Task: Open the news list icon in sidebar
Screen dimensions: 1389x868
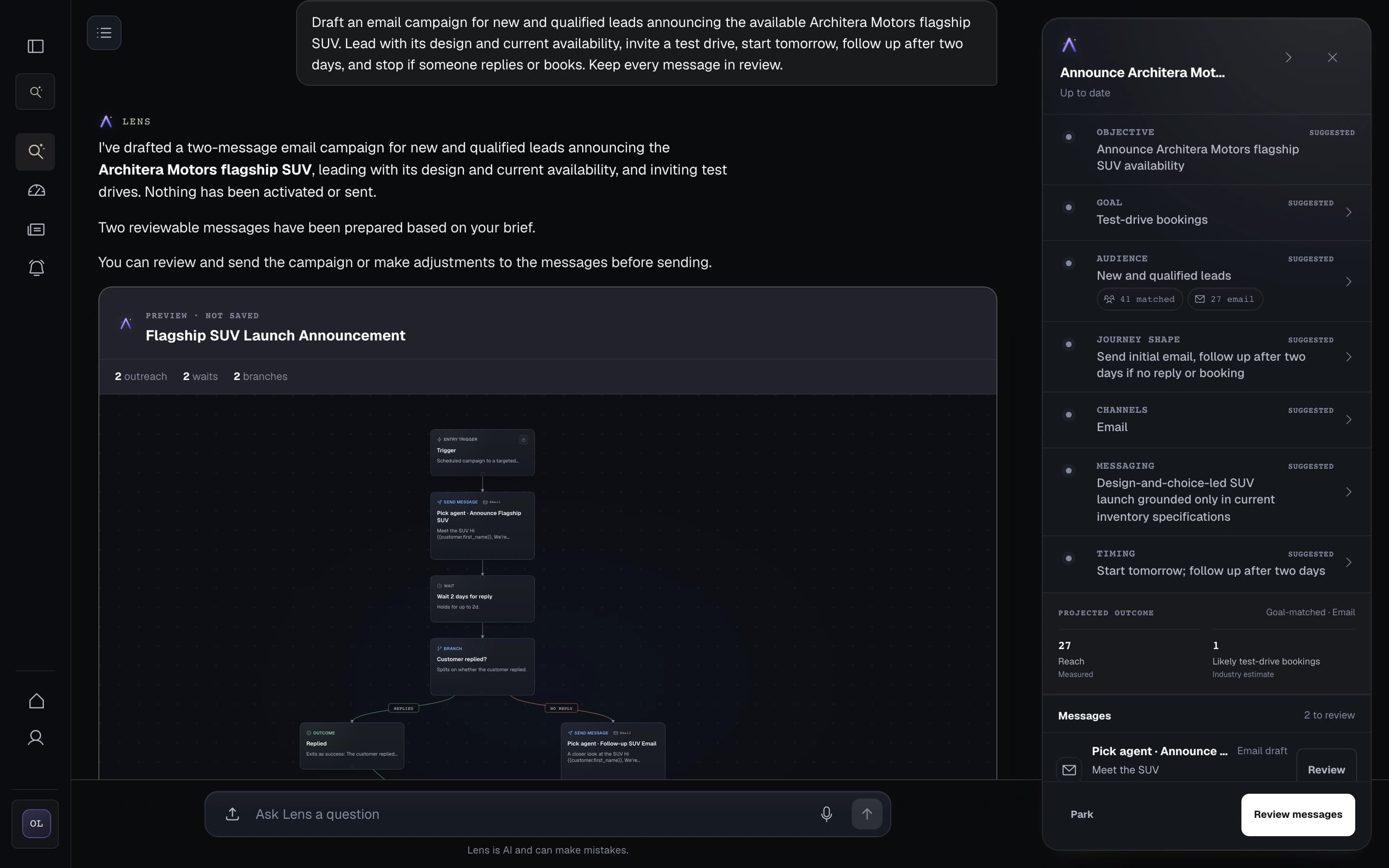Action: (x=36, y=230)
